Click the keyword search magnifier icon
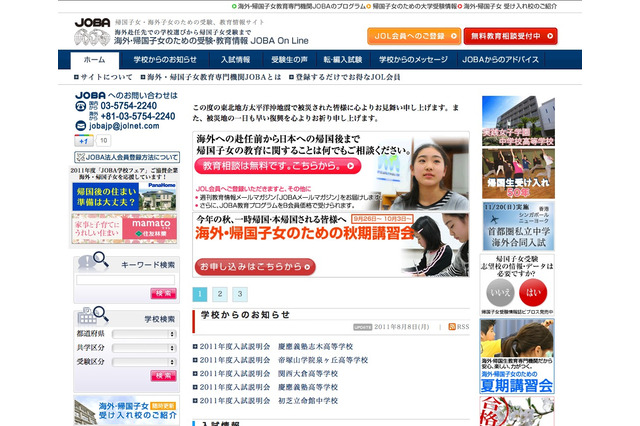 100,259
